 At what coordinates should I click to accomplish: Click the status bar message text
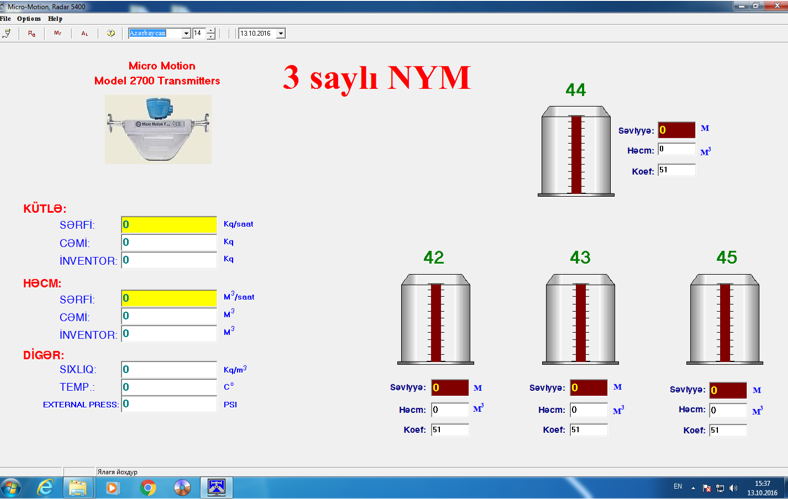pos(117,472)
